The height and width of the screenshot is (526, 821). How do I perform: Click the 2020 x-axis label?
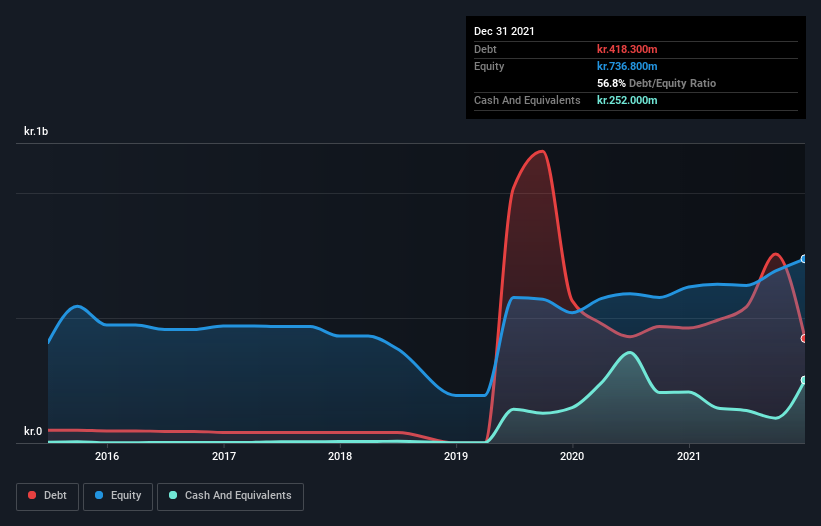[572, 456]
